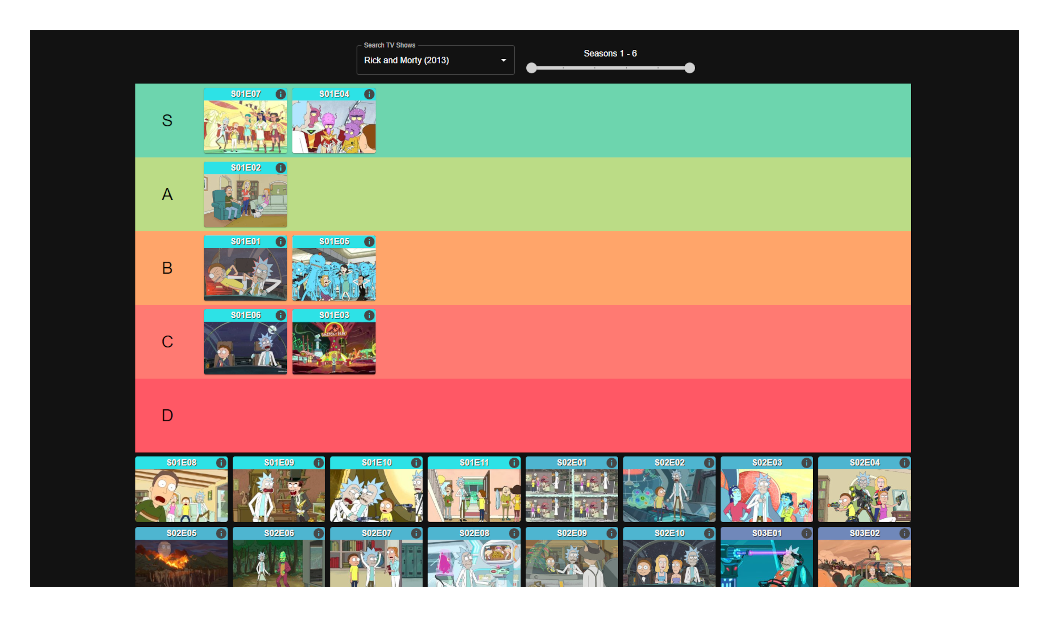
Task: Show details via S01E06 info icon
Action: coord(280,316)
